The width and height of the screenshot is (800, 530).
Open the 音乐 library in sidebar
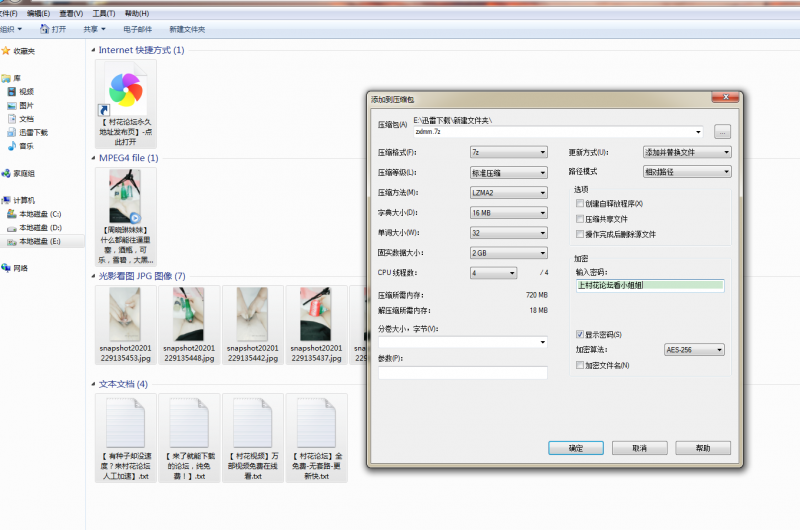pos(26,146)
